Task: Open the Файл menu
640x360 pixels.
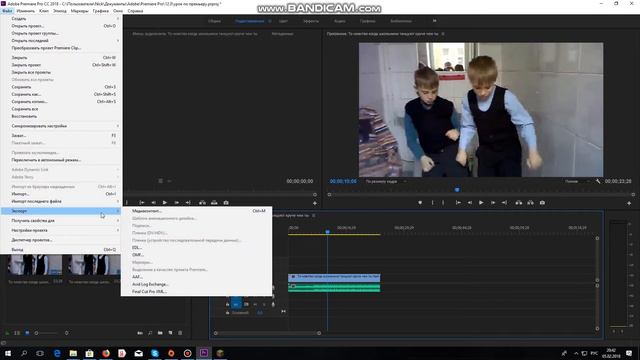Action: coord(7,11)
